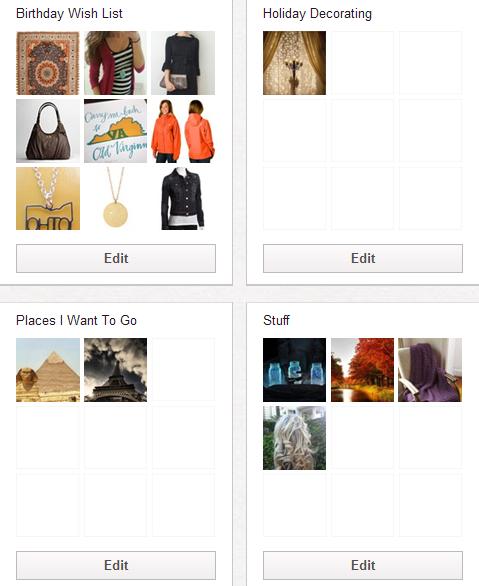
Task: Select the orange rain jacket pin
Action: [183, 131]
